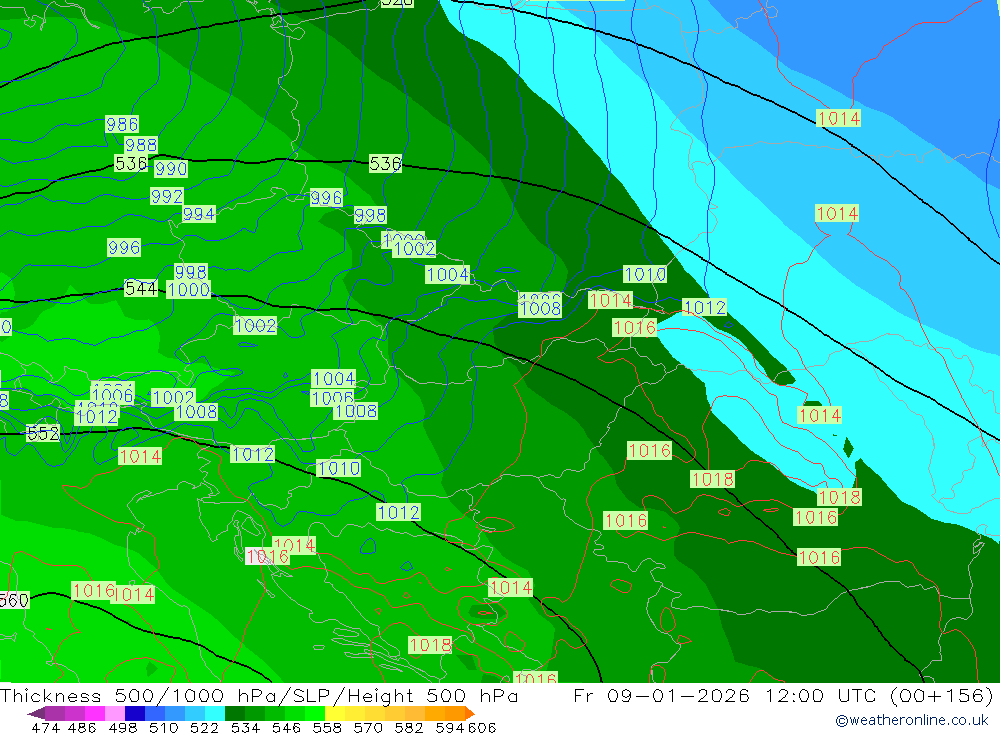Click the dark blue swatch above 510
The image size is (1000, 733).
point(135,713)
